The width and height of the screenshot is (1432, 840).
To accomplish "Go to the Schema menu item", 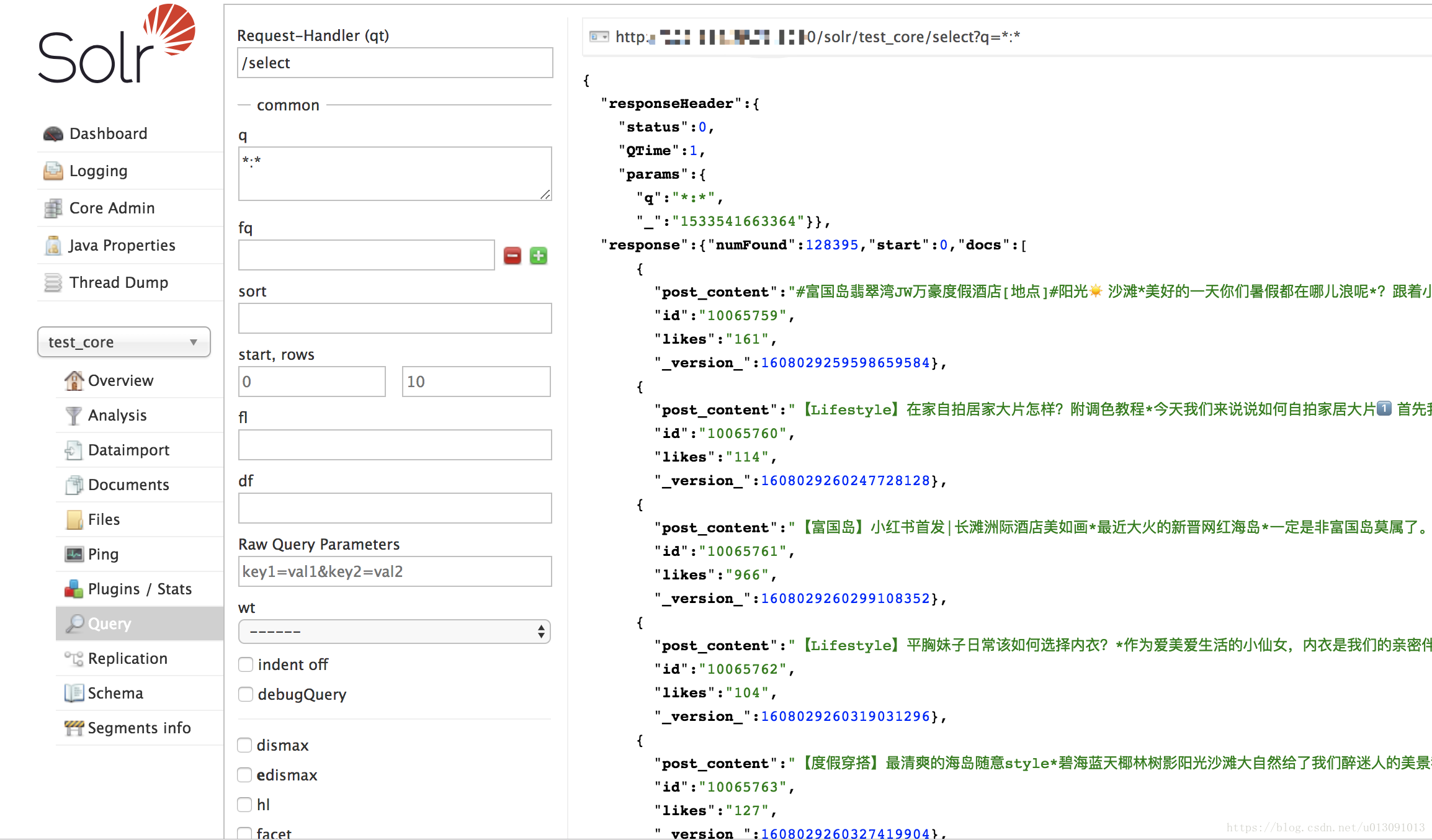I will click(x=115, y=693).
